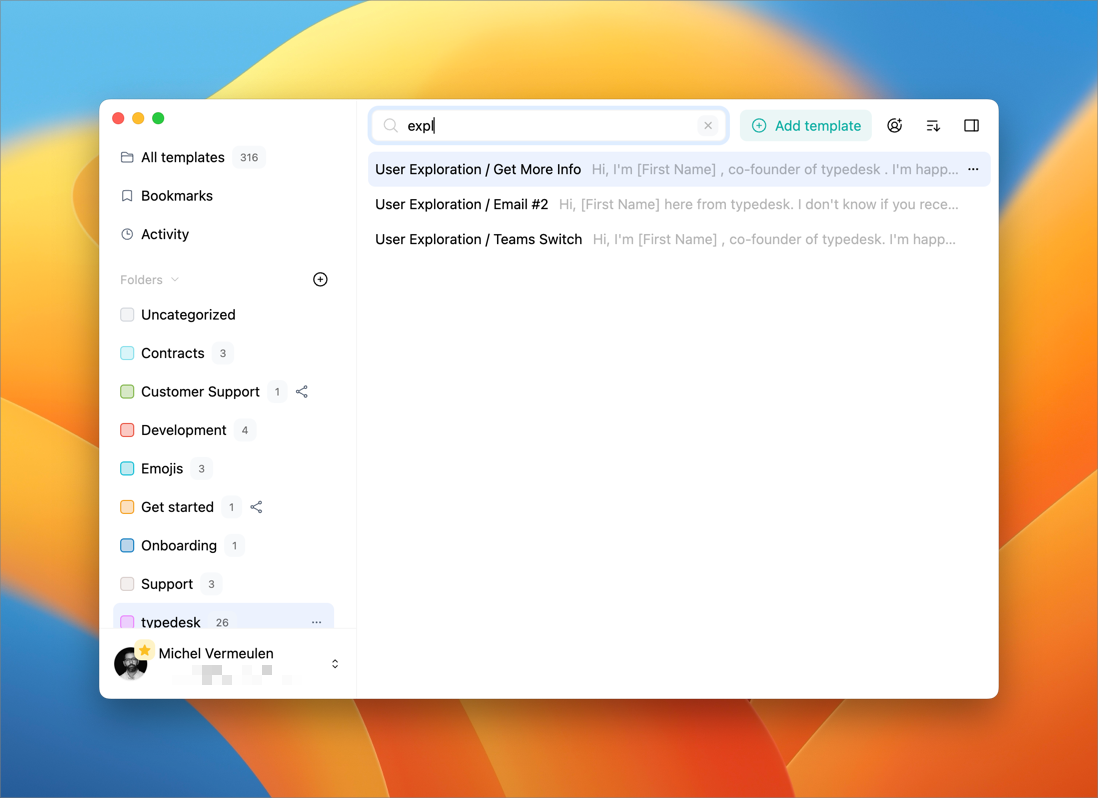Select the Development folder's red color swatch

coord(127,430)
